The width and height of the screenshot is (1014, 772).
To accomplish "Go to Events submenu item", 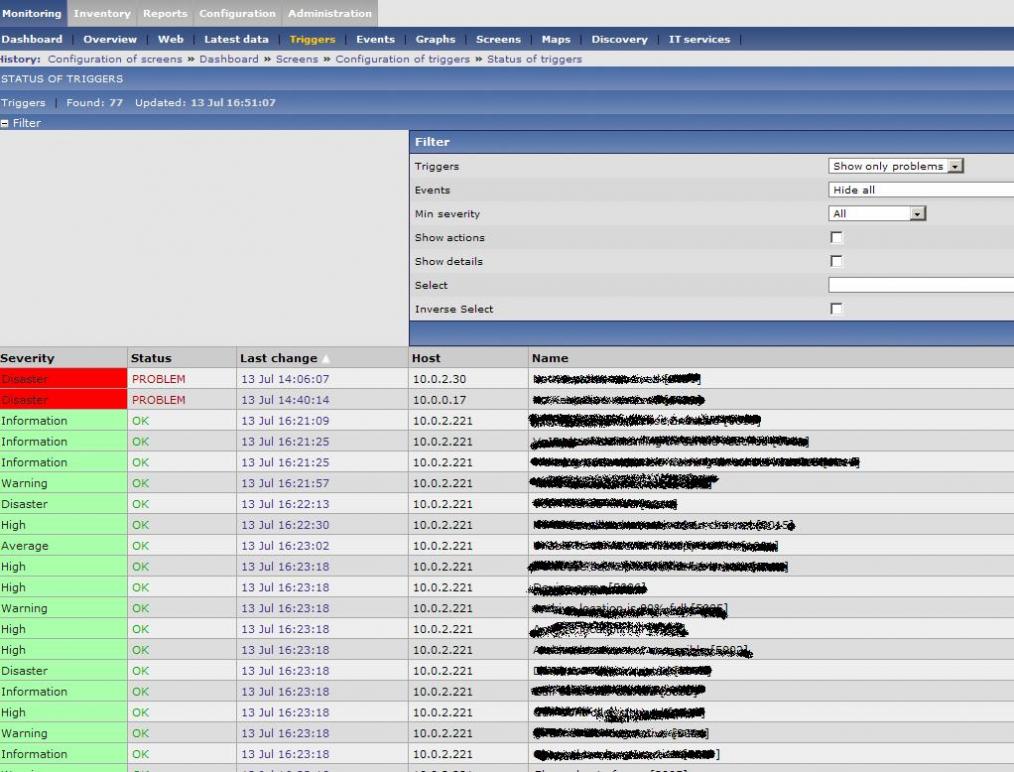I will [375, 39].
